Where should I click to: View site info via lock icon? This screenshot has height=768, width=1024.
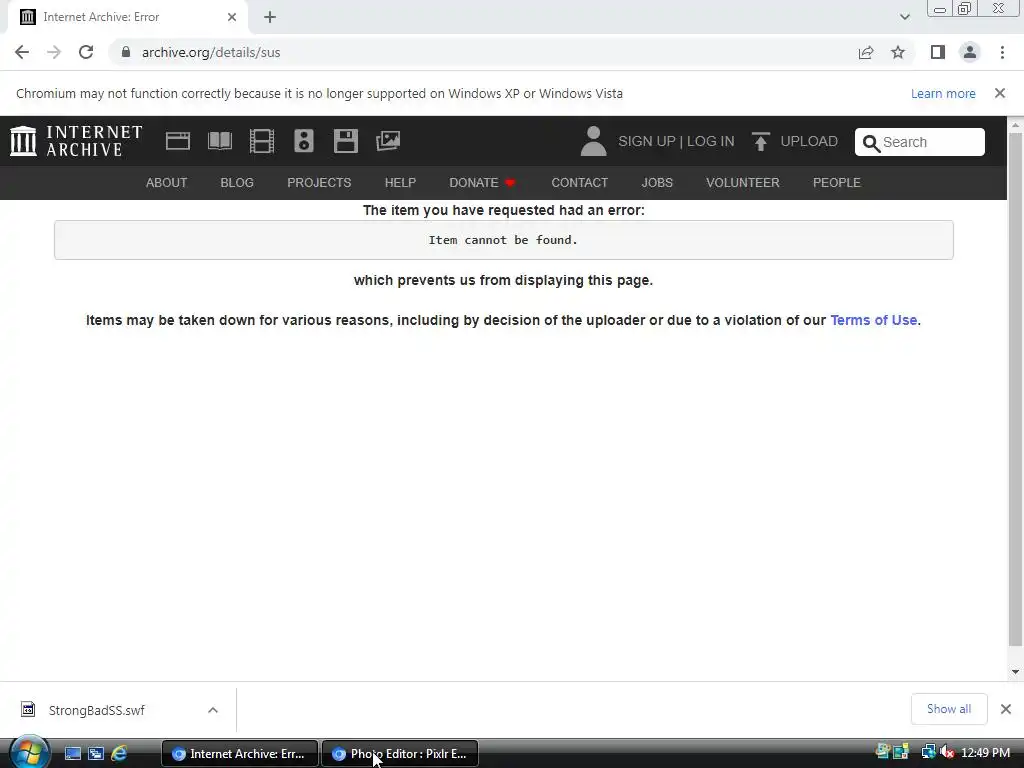[126, 52]
